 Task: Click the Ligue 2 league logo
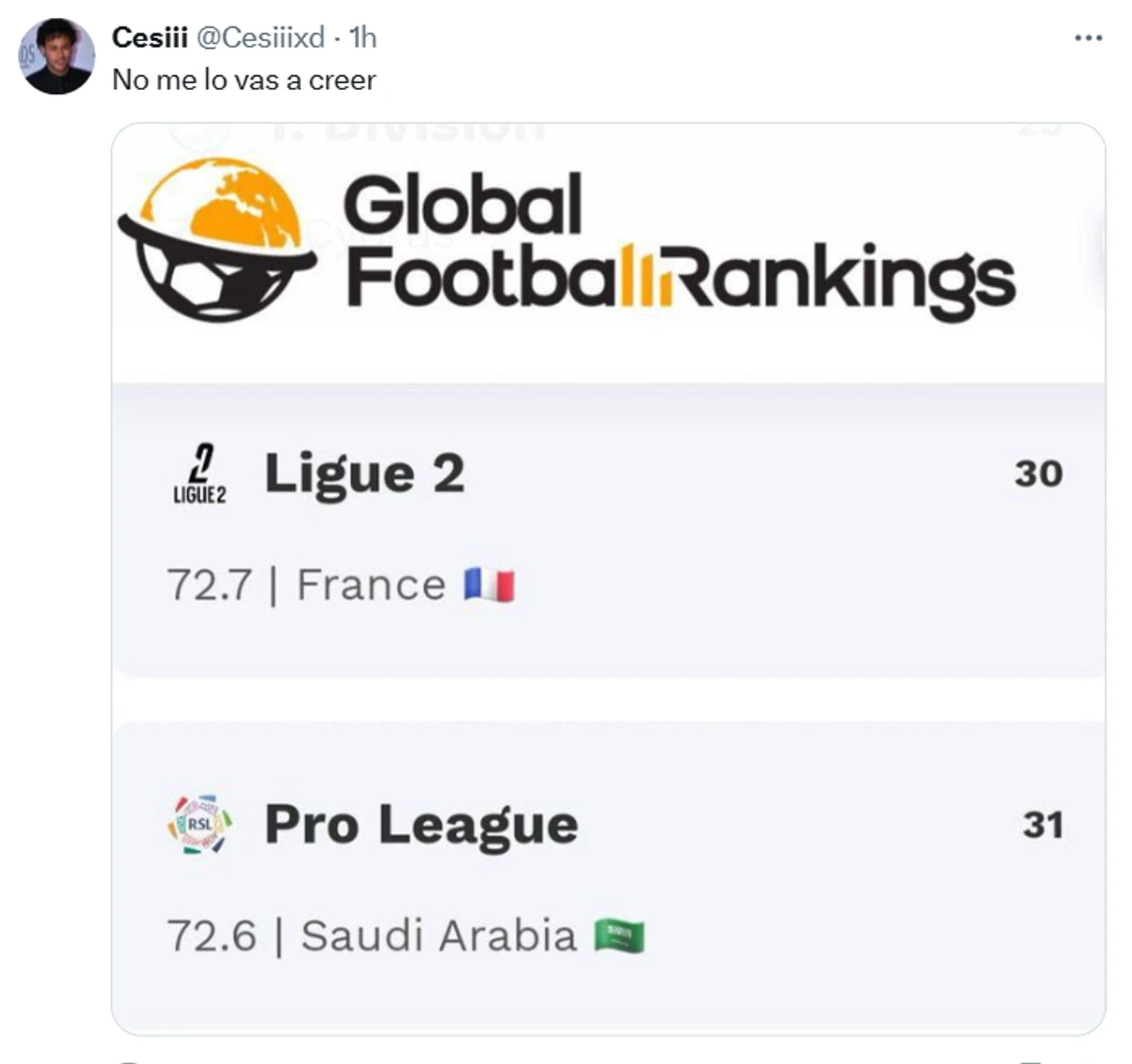(x=200, y=474)
